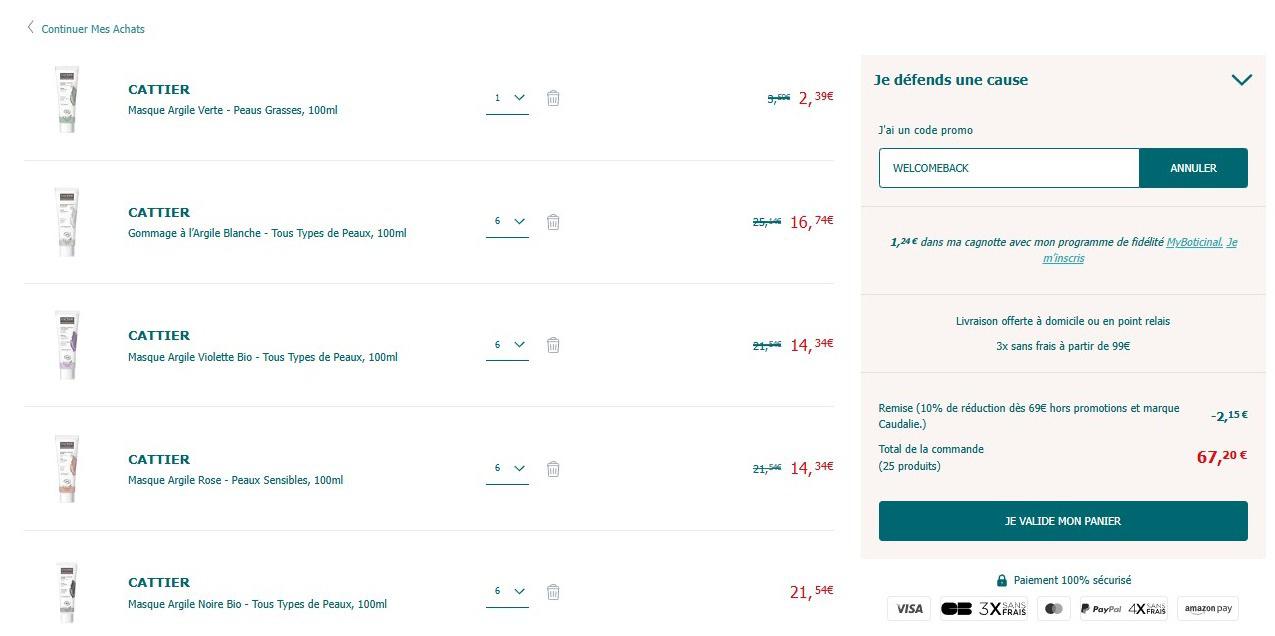Open quantity selector for Masque Argile Rose
The width and height of the screenshot is (1275, 636).
[x=508, y=468]
